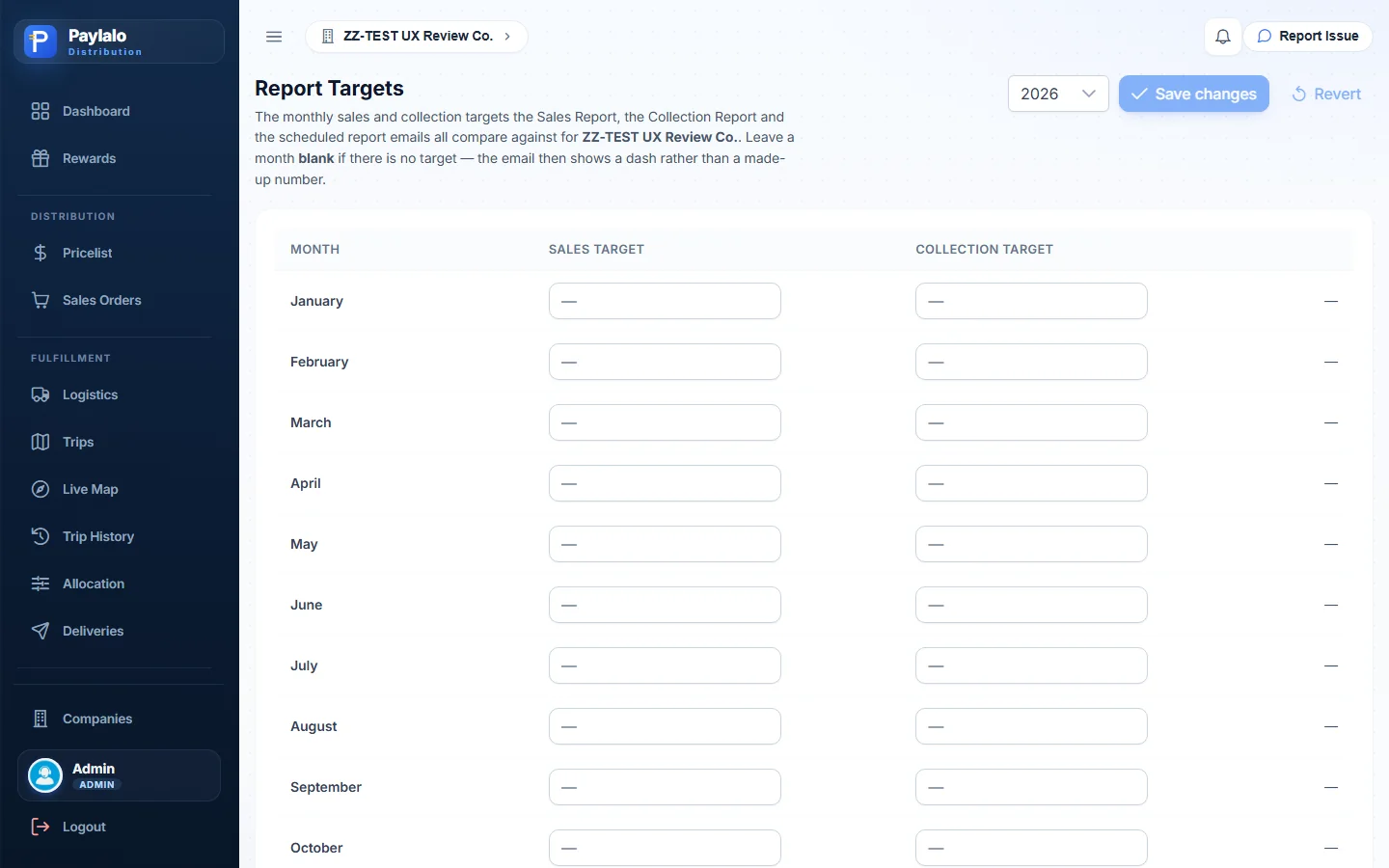Revert the target edits
The width and height of the screenshot is (1389, 868).
[x=1326, y=94]
